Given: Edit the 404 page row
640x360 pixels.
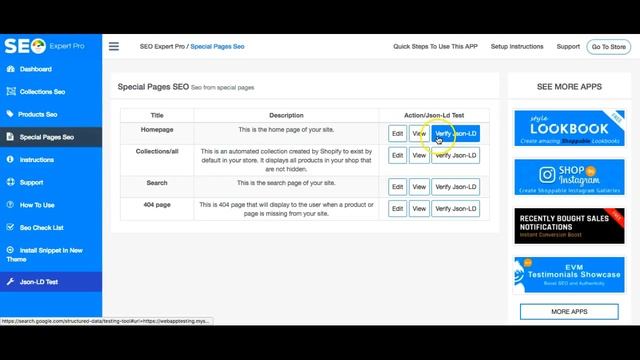Looking at the screenshot, I should click(397, 209).
